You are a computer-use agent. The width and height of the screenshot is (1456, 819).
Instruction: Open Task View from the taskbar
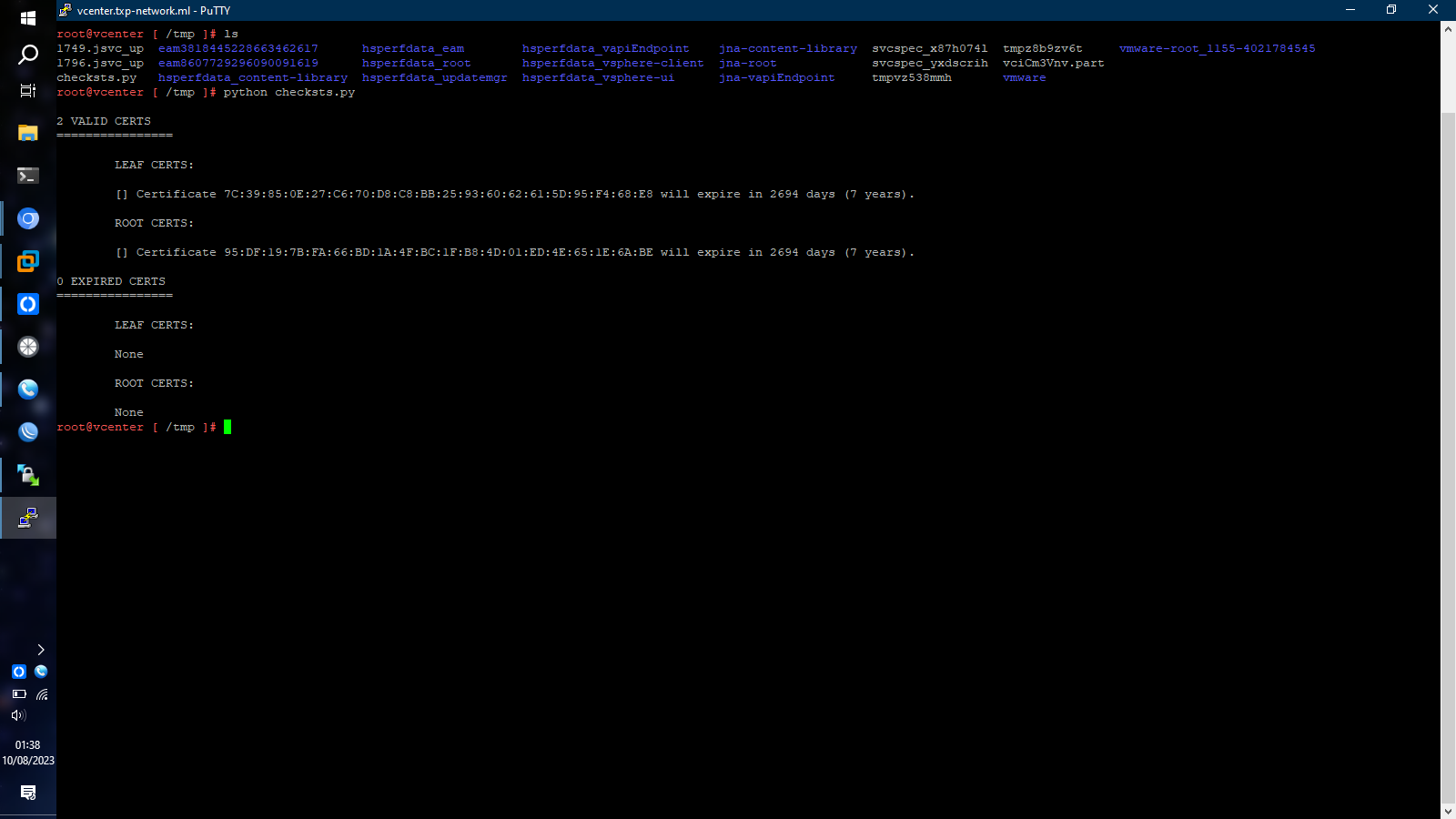pos(28,91)
